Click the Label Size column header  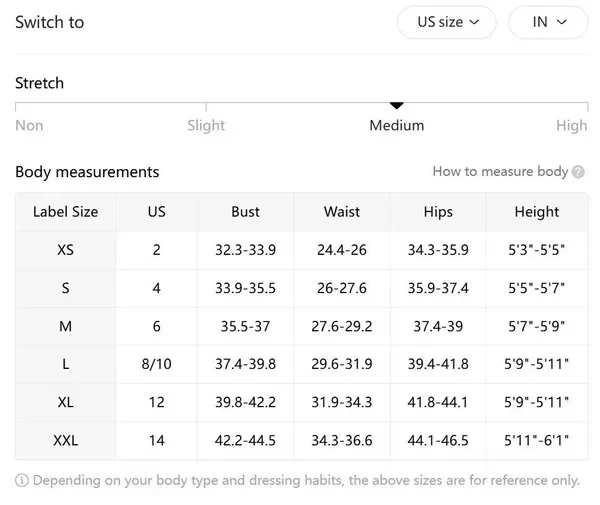click(66, 212)
